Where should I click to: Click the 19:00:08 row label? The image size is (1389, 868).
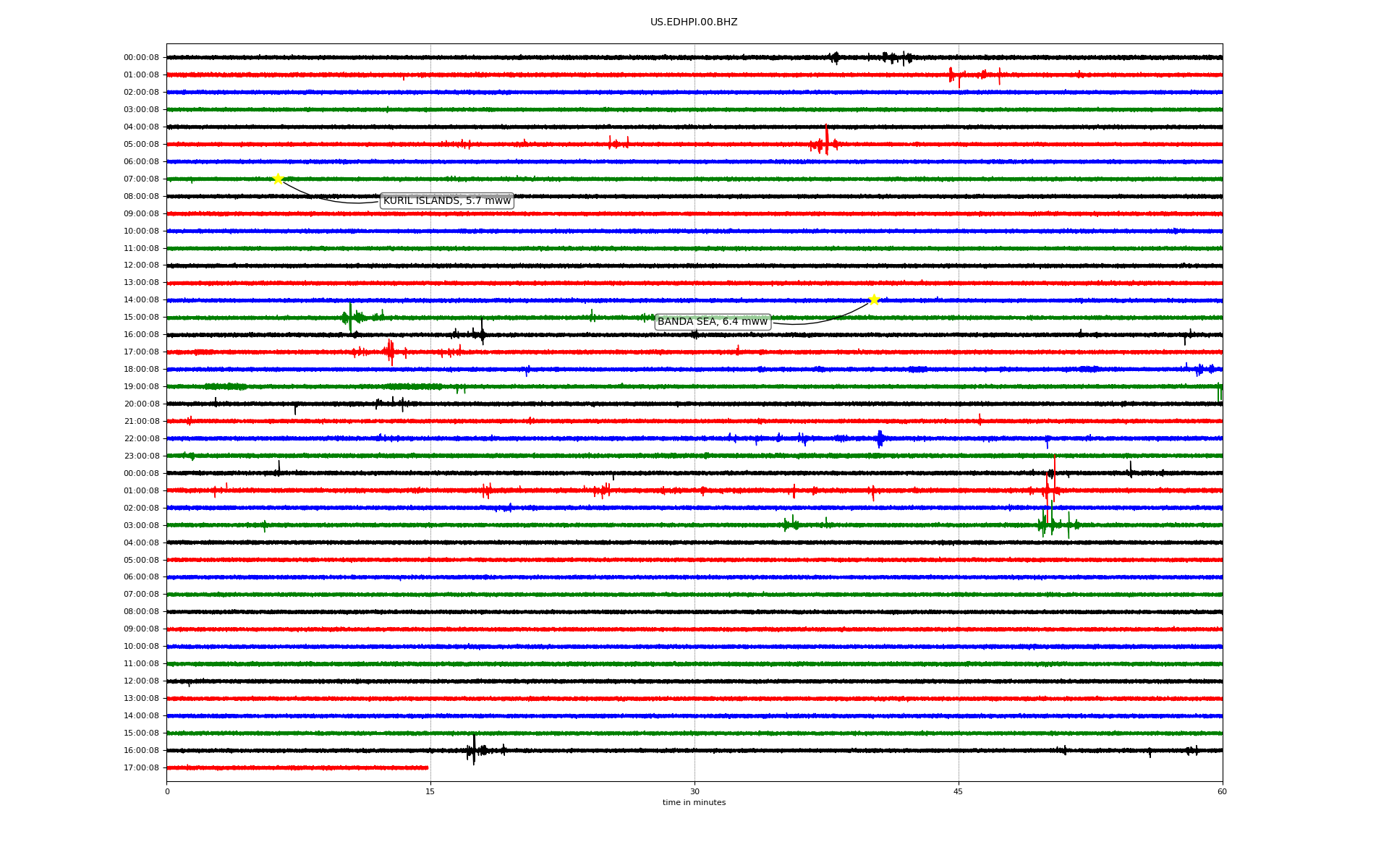(141, 386)
